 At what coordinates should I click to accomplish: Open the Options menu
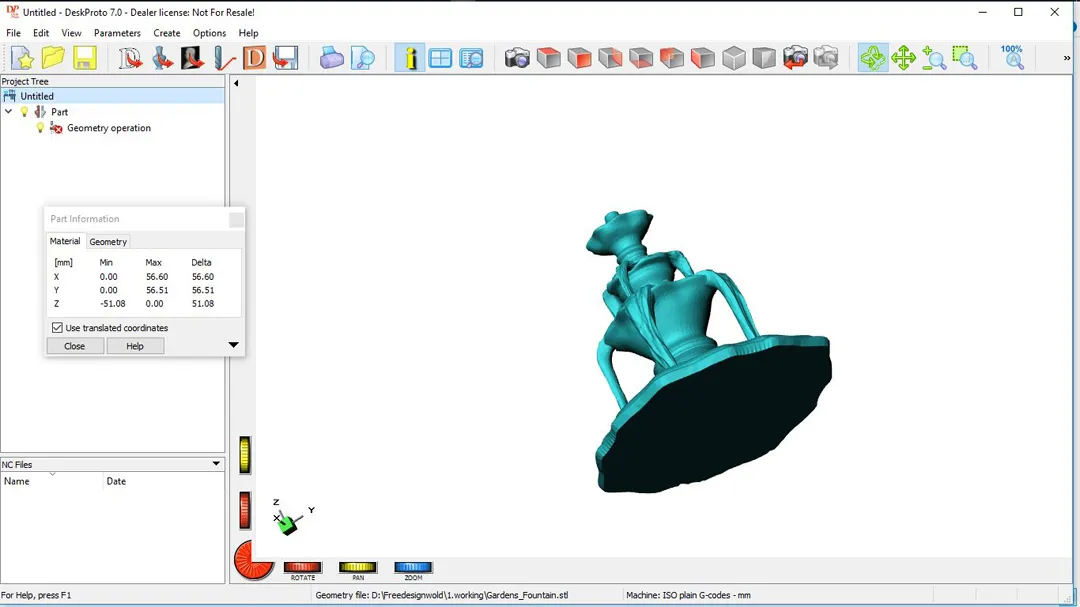tap(209, 33)
